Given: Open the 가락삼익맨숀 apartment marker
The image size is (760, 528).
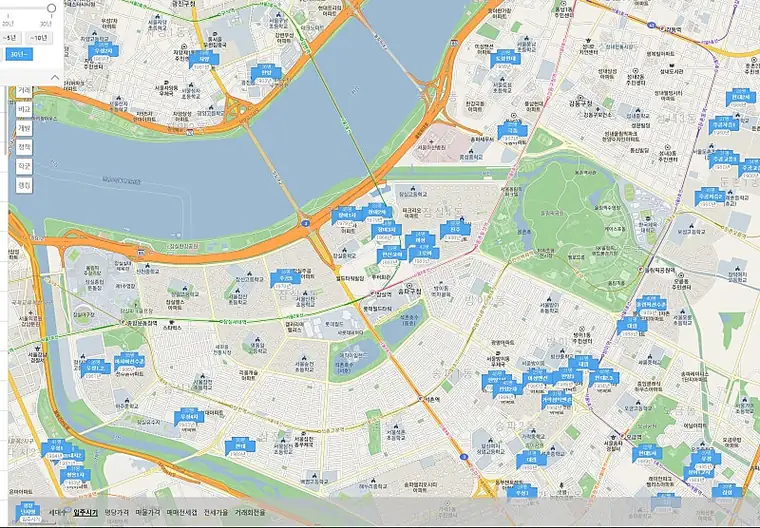Looking at the screenshot, I should tap(556, 400).
